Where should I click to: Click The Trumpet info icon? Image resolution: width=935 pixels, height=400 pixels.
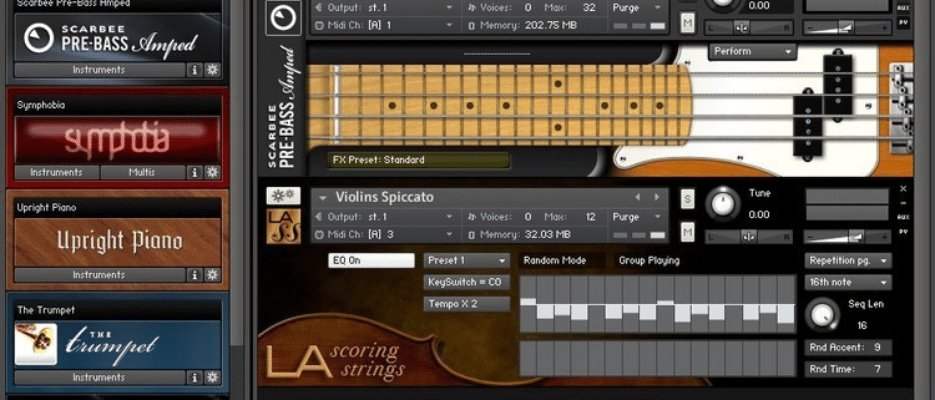point(194,377)
